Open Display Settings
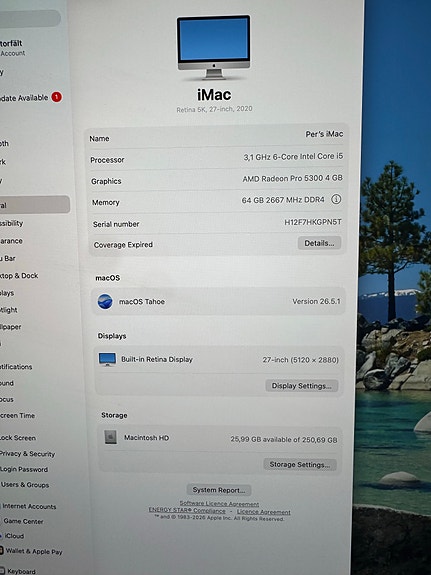Image resolution: width=431 pixels, height=575 pixels. point(302,386)
